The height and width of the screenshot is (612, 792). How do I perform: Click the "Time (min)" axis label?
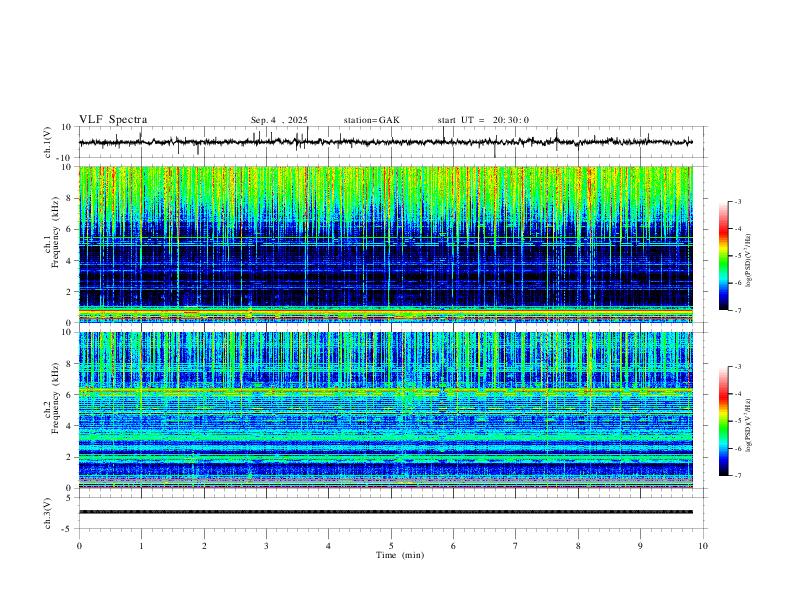tap(400, 555)
